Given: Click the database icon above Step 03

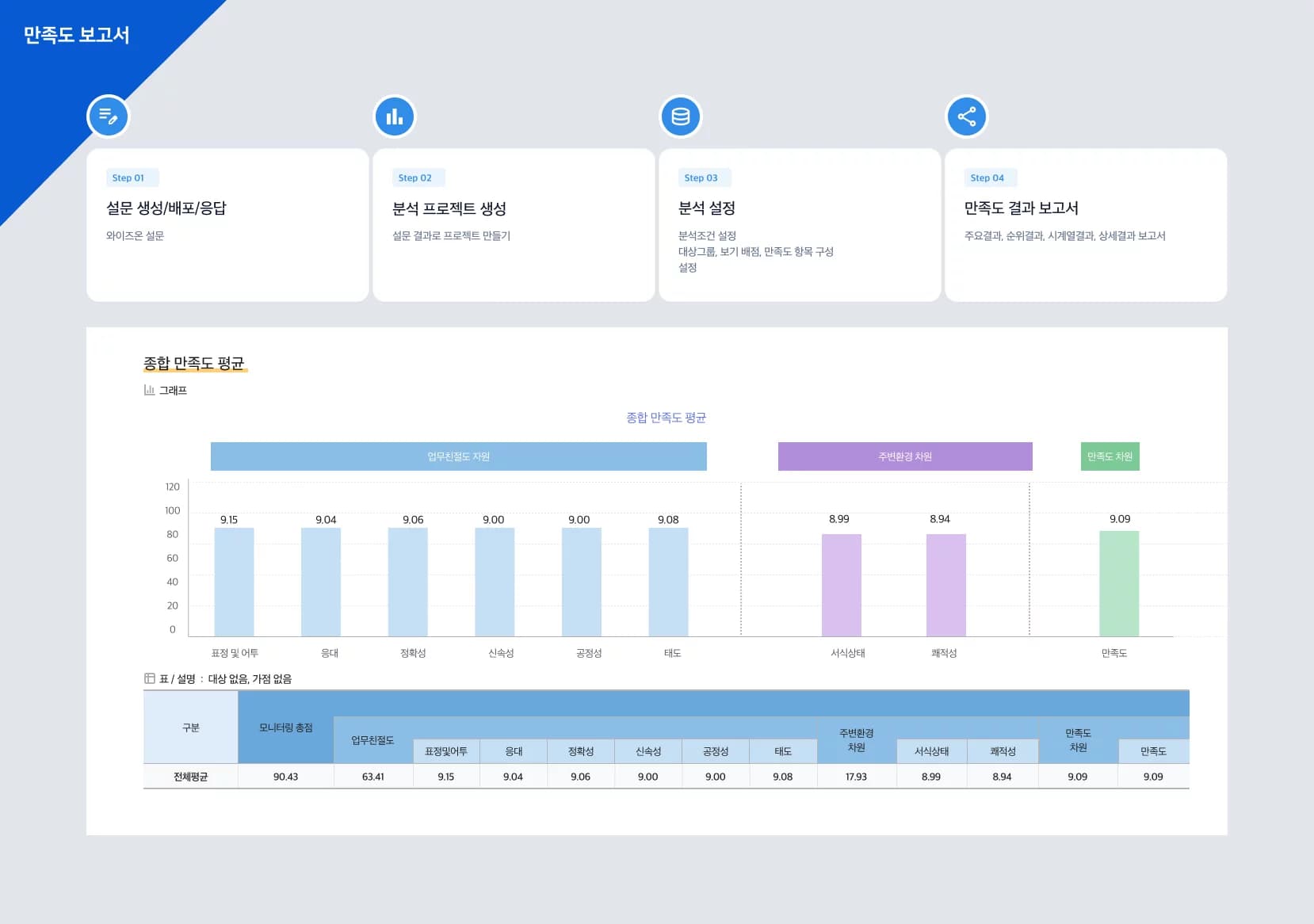Looking at the screenshot, I should tap(680, 116).
